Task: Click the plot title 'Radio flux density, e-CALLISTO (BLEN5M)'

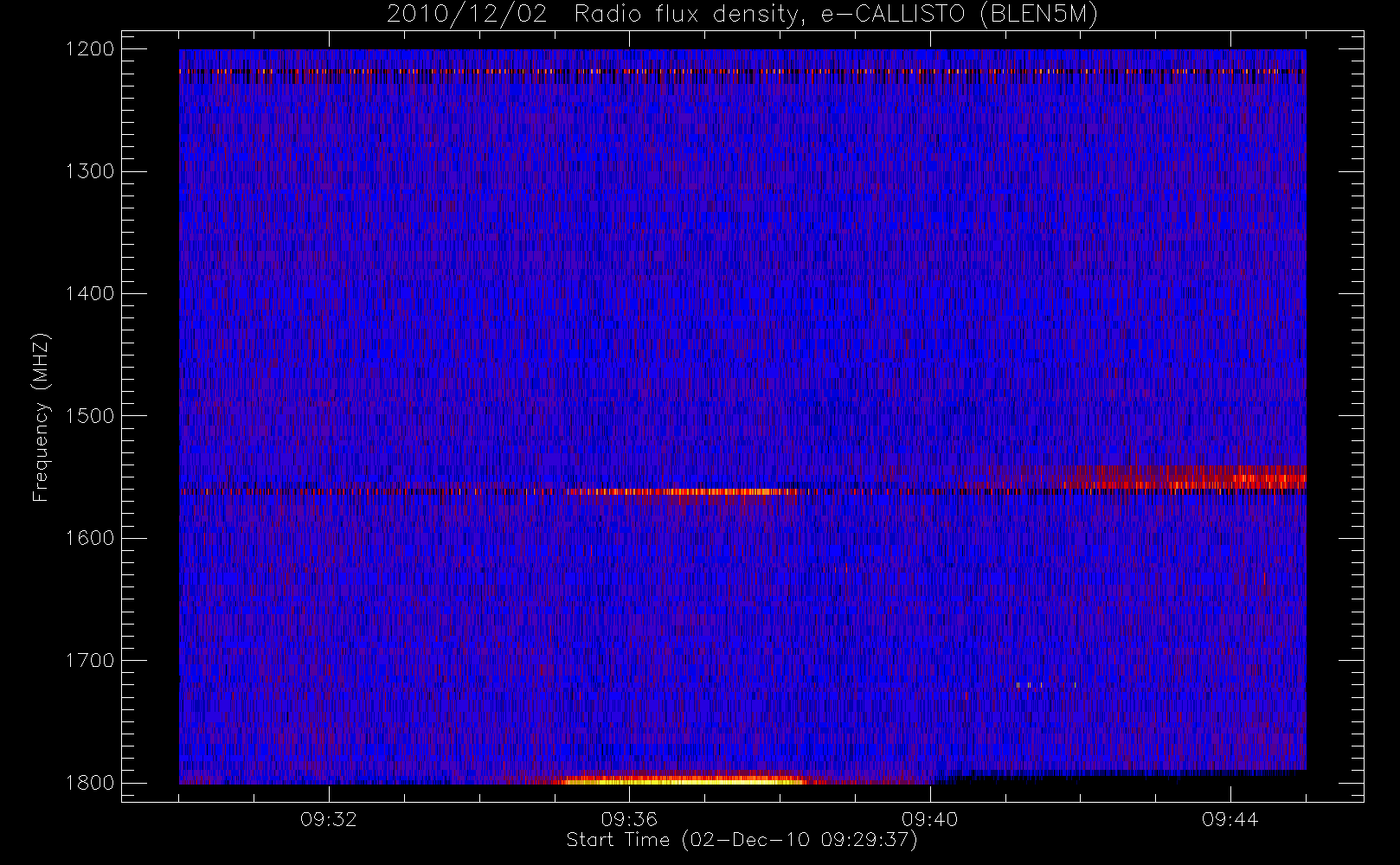Action: (x=836, y=15)
